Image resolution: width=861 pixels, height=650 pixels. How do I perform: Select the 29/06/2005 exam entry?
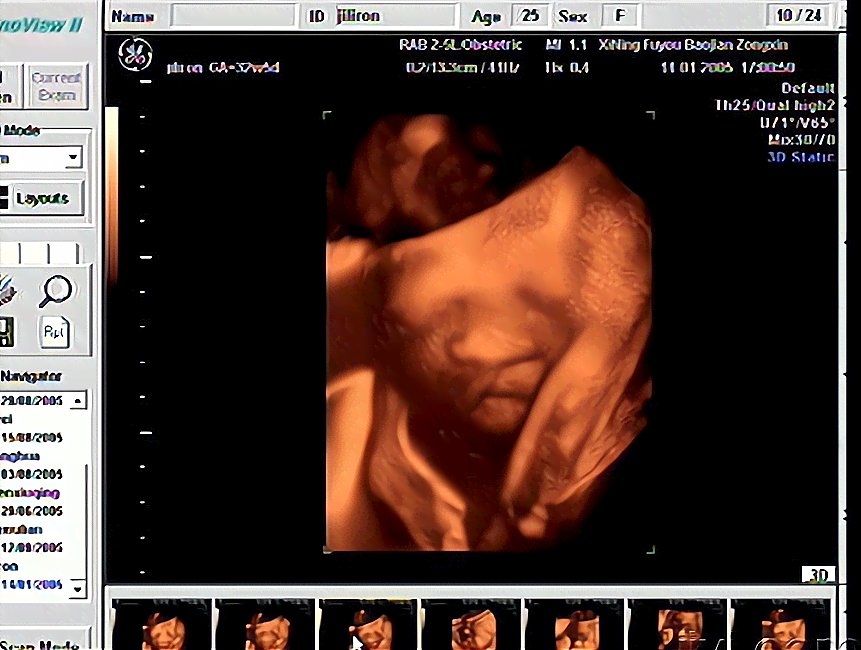click(x=32, y=511)
